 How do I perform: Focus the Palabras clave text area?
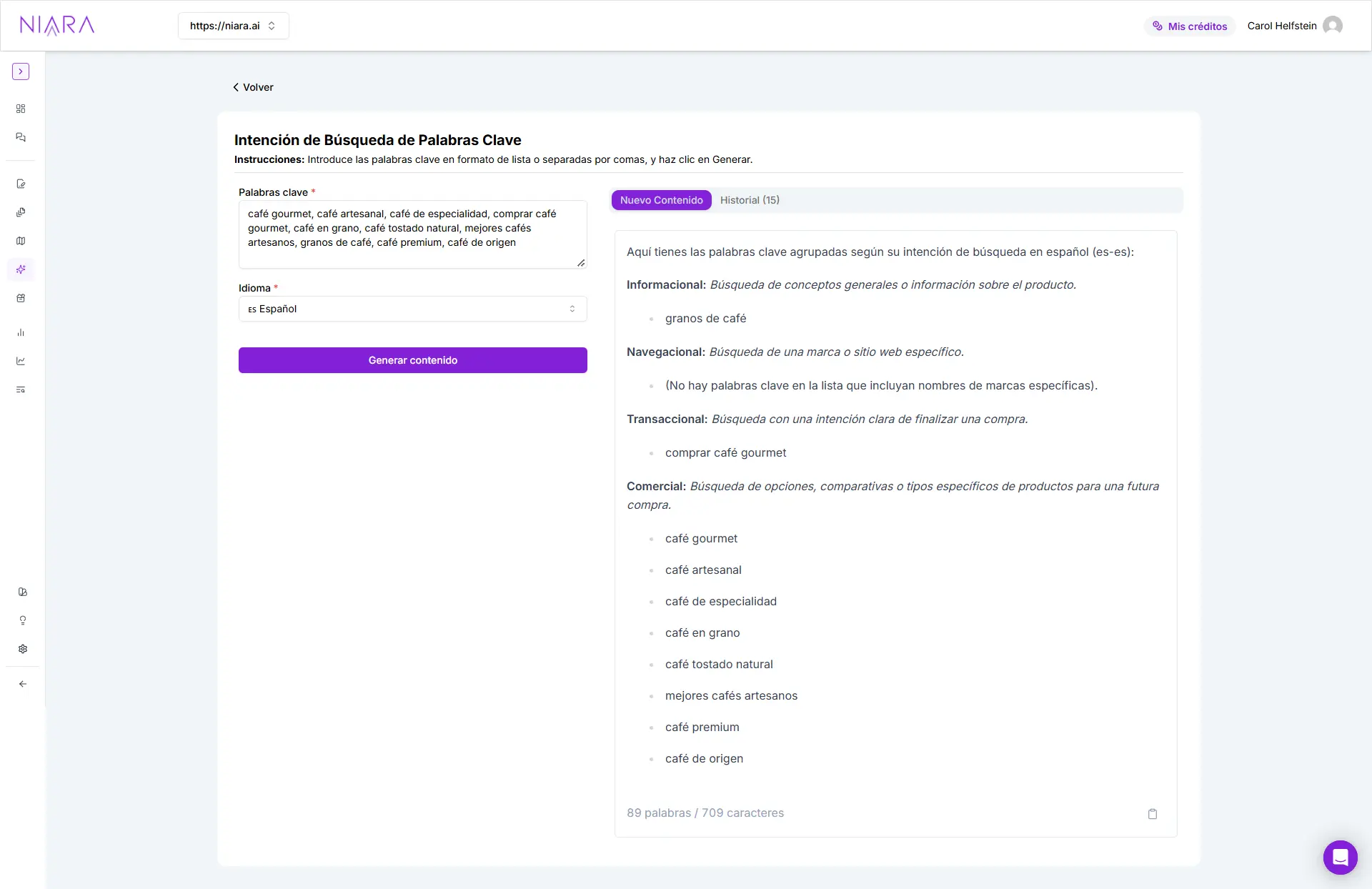coord(412,234)
